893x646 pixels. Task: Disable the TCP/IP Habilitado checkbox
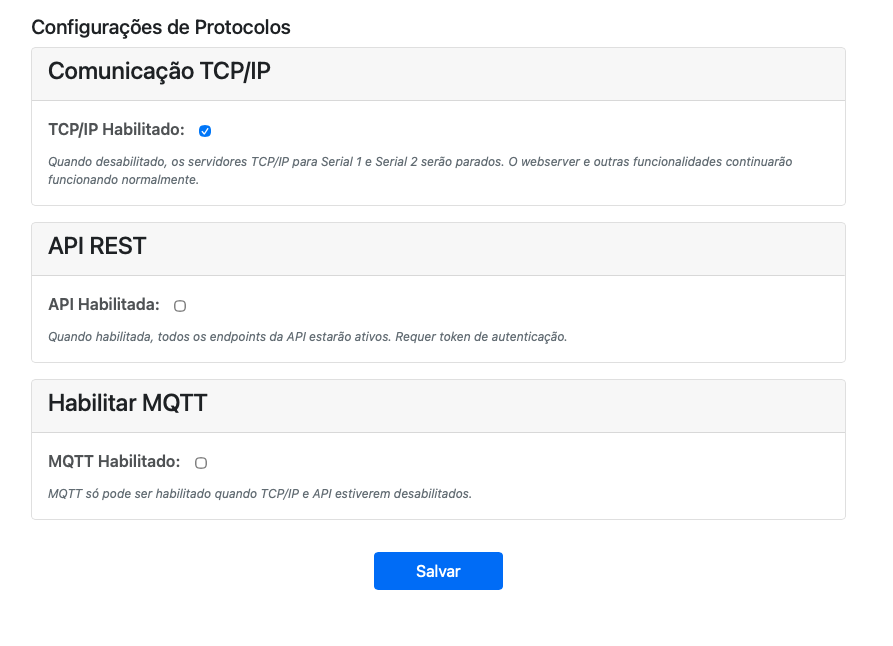point(205,131)
